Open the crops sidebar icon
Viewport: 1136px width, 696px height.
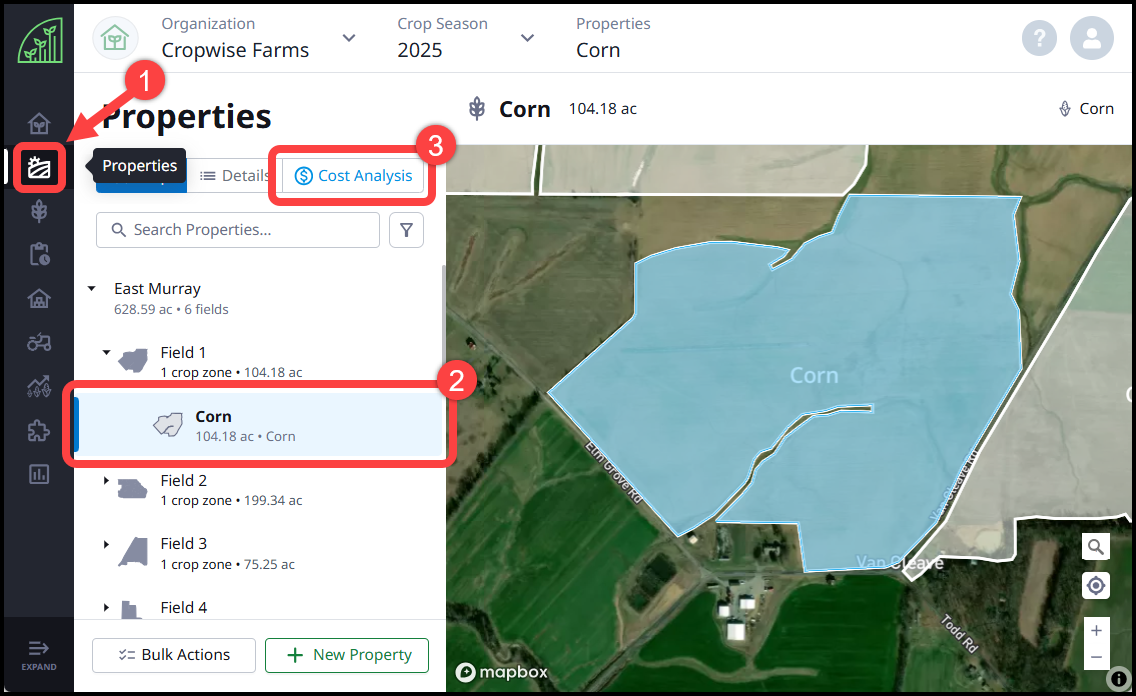tap(38, 211)
